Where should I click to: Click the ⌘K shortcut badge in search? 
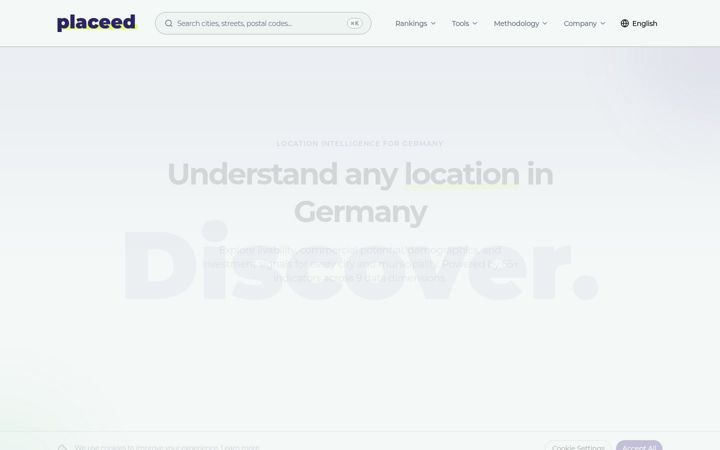point(354,23)
